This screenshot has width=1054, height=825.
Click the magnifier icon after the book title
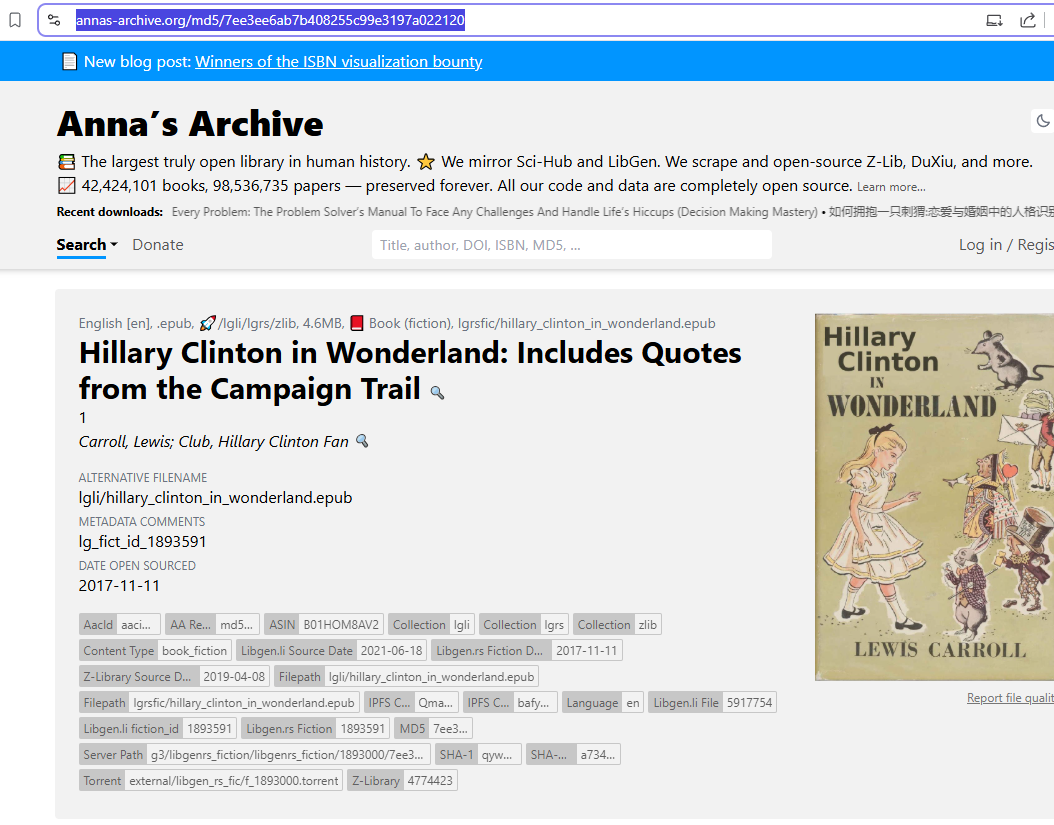point(437,392)
